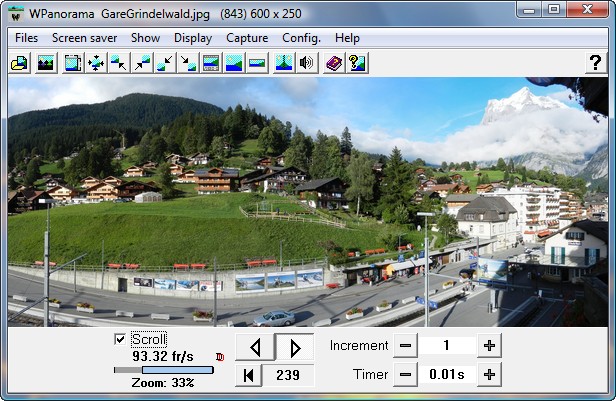Click the 93.32 fr/s frame rate text

(x=163, y=356)
